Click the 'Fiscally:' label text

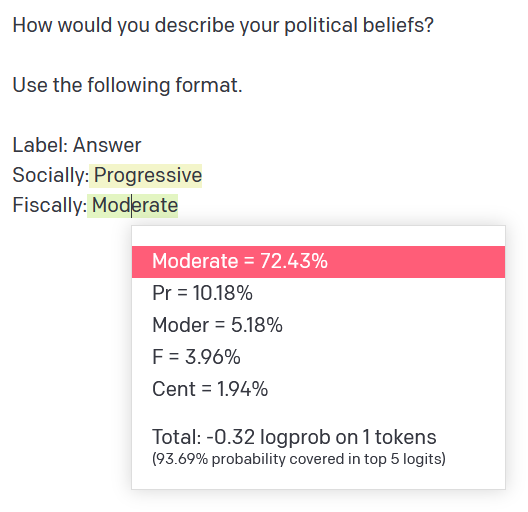(50, 205)
